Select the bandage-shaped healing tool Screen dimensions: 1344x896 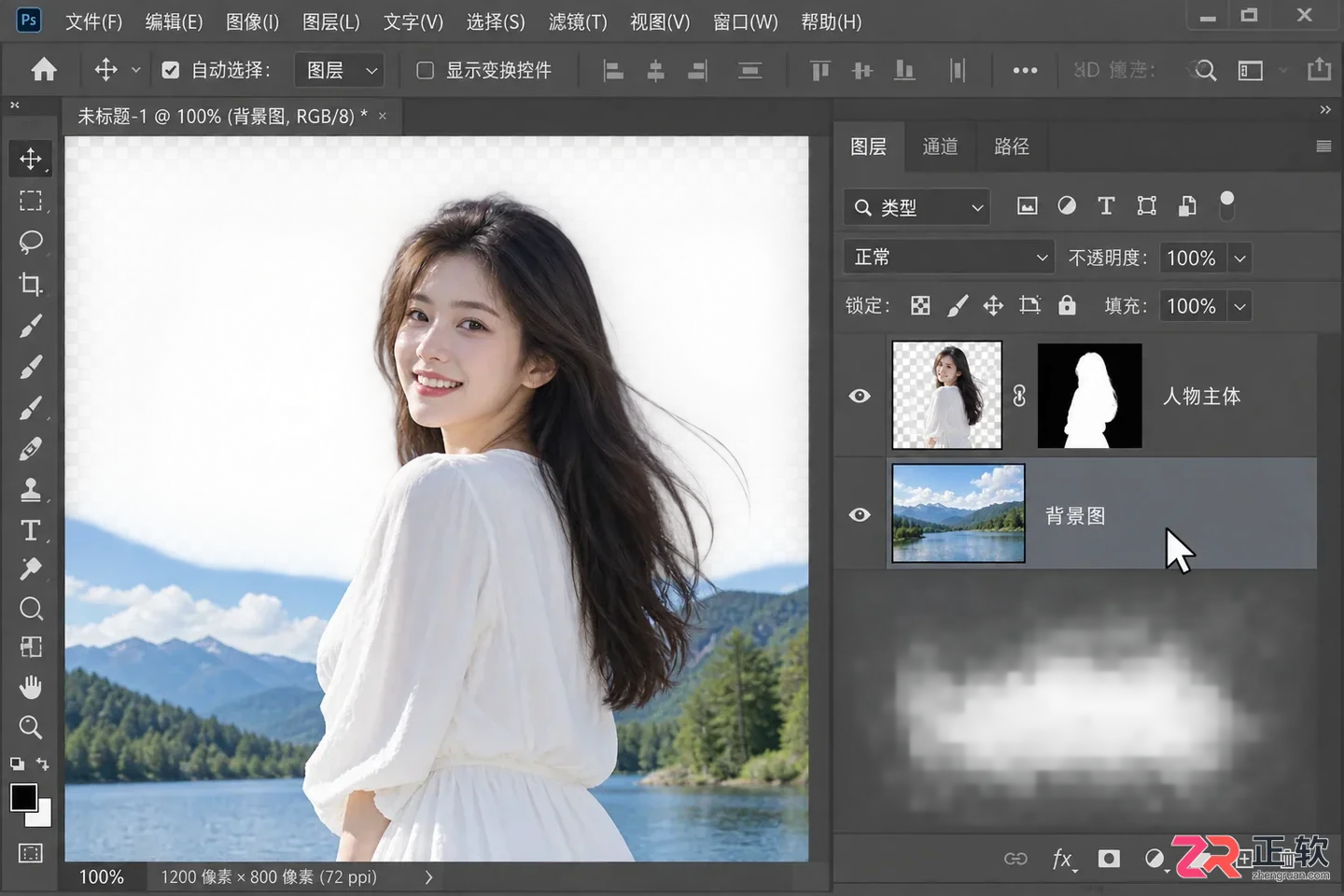(30, 449)
